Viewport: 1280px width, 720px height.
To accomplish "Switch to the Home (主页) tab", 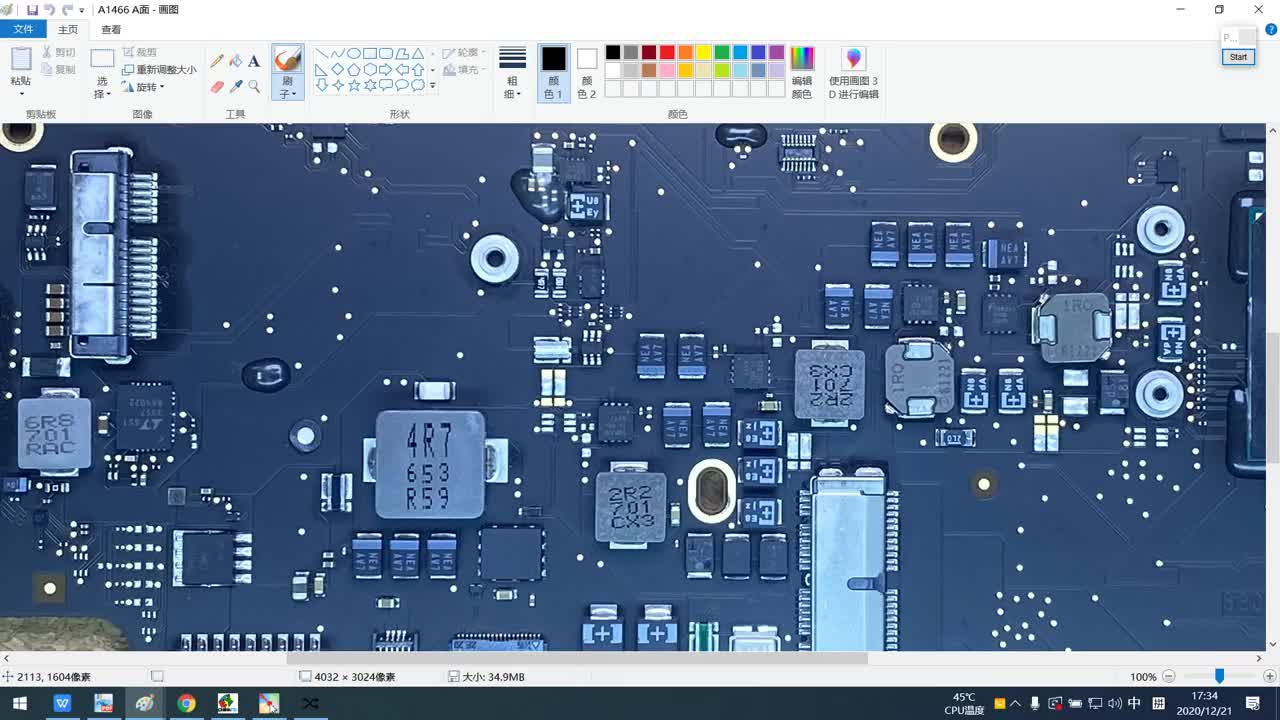I will [68, 29].
